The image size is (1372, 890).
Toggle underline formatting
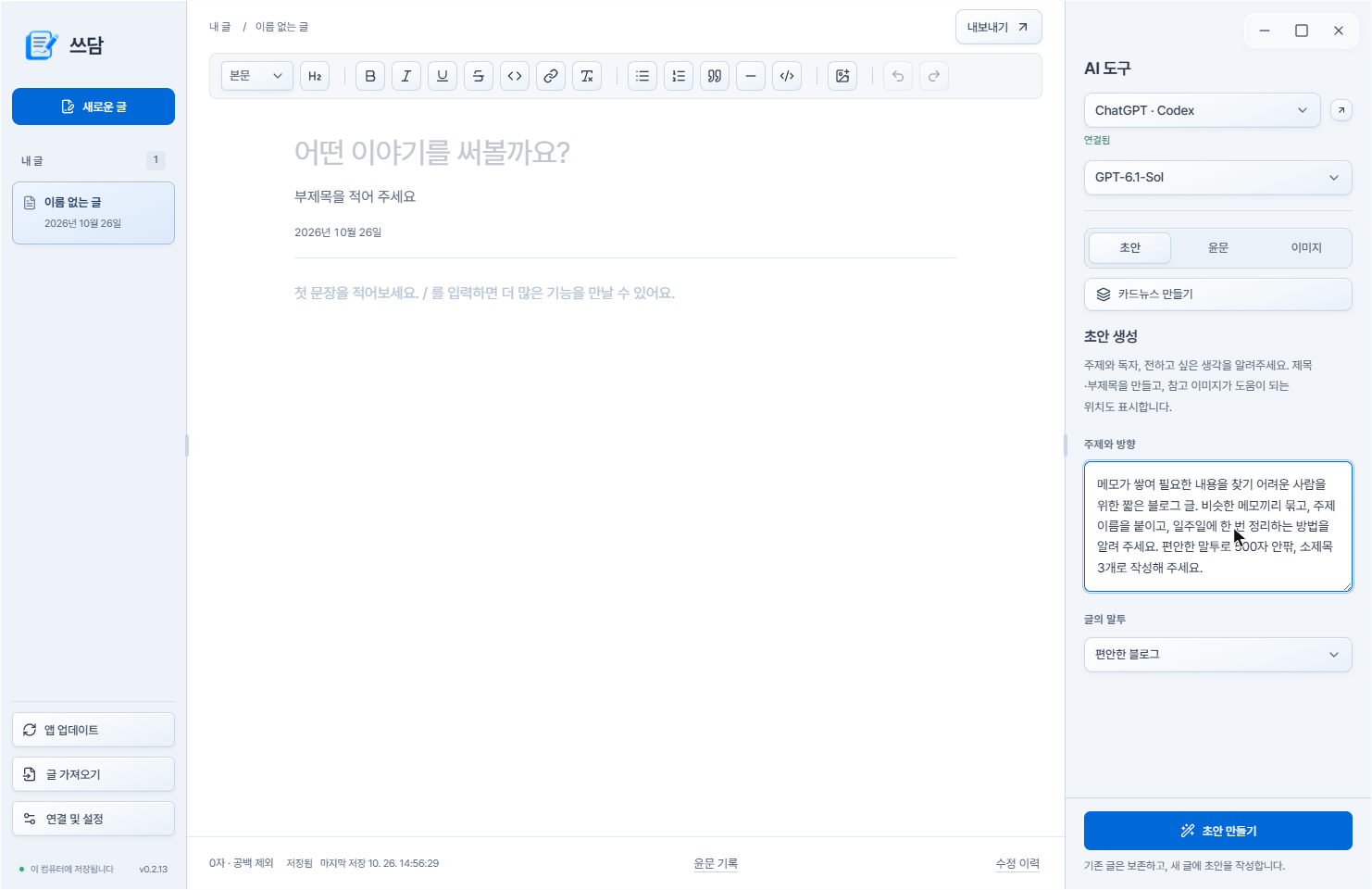click(x=443, y=76)
